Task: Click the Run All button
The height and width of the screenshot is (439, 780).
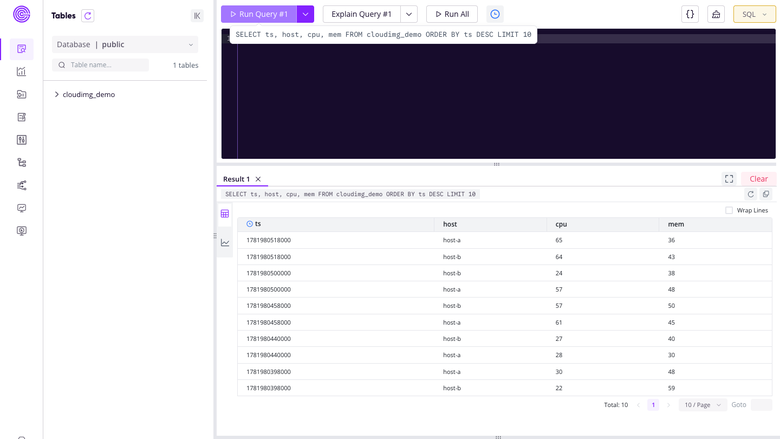Action: pyautogui.click(x=452, y=14)
